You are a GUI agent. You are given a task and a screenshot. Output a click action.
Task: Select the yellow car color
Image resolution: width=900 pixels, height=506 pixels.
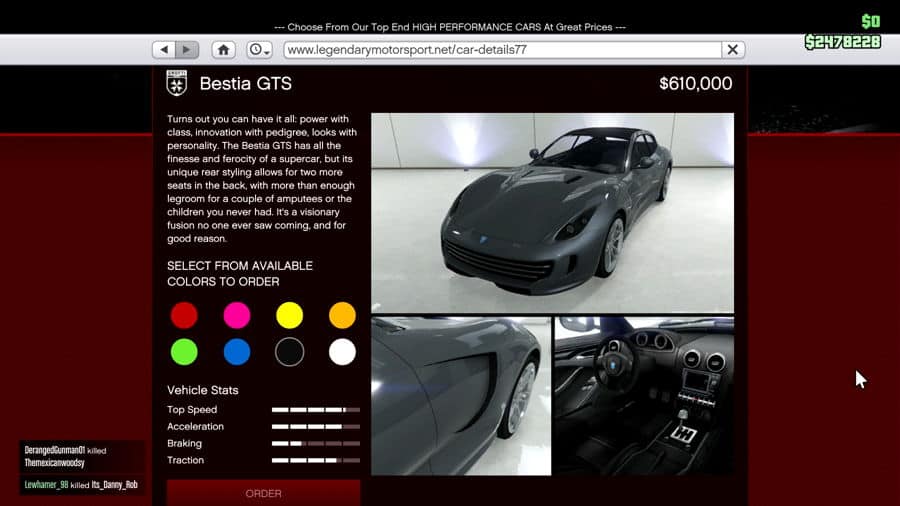pos(289,316)
